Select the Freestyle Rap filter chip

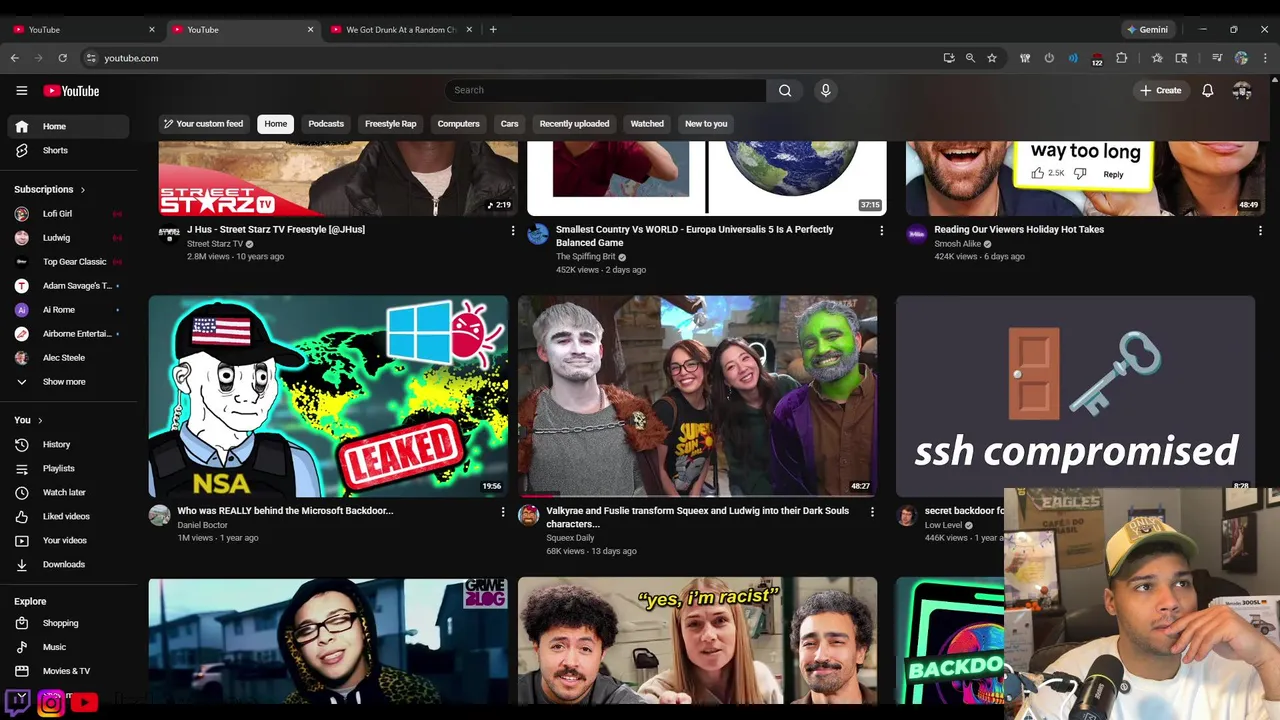pos(390,124)
